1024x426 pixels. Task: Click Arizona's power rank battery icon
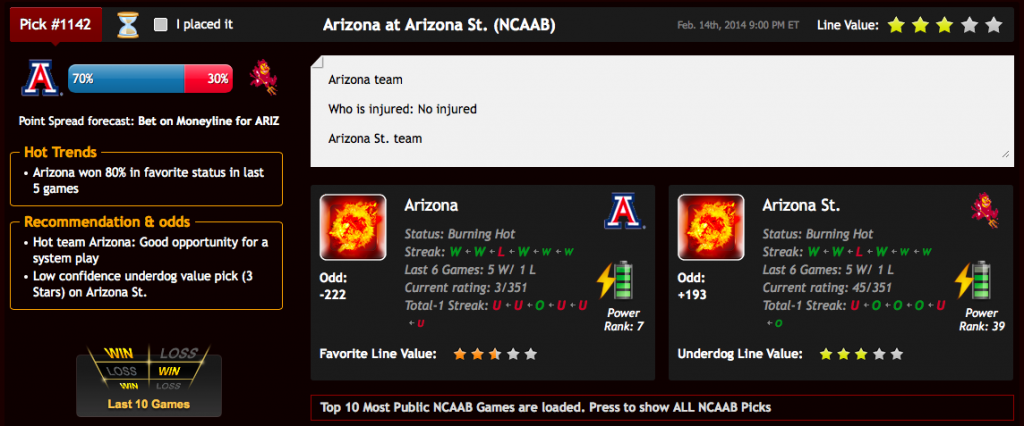coord(616,280)
